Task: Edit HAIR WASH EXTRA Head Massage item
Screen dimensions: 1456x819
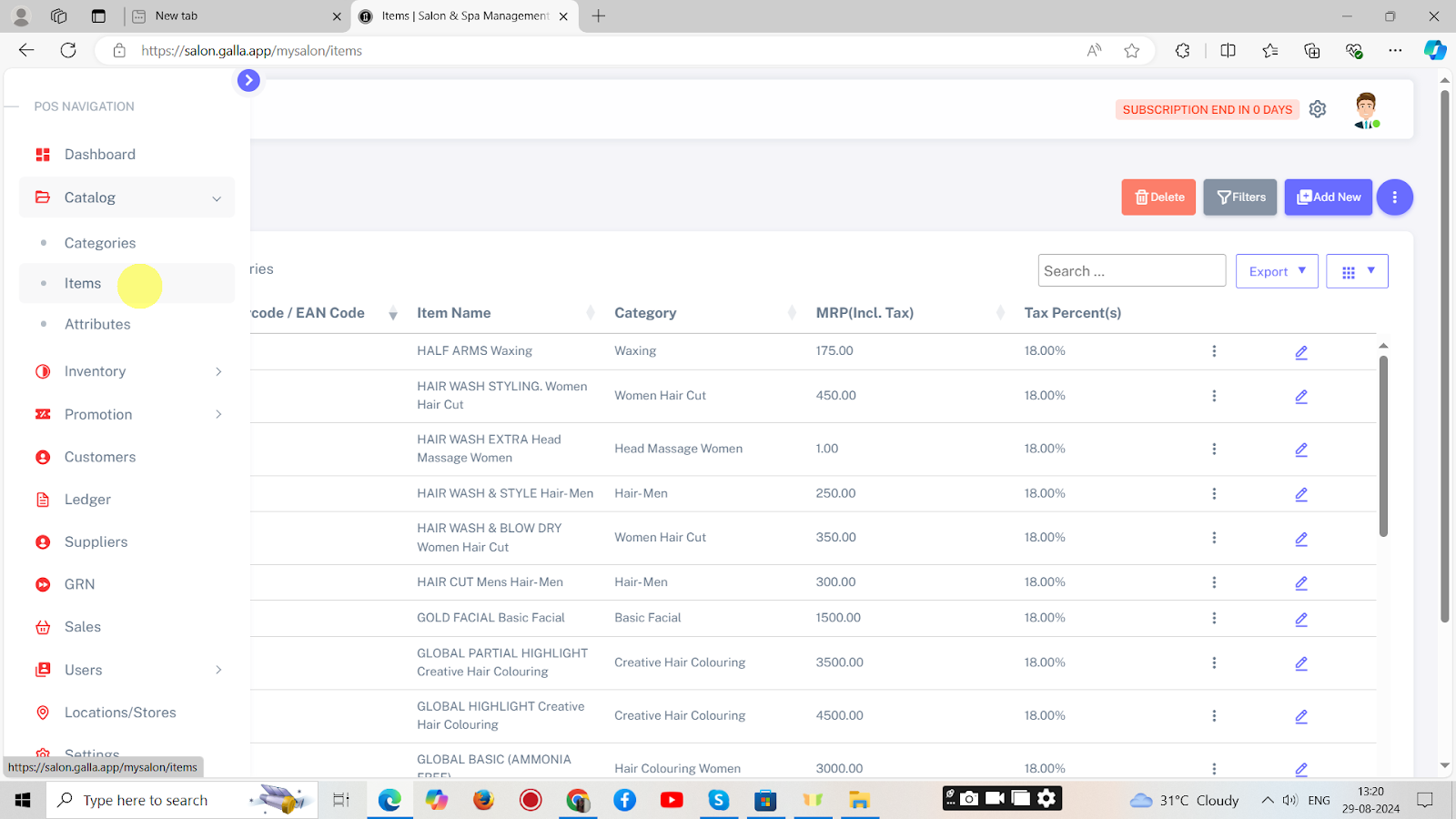Action: [x=1301, y=450]
